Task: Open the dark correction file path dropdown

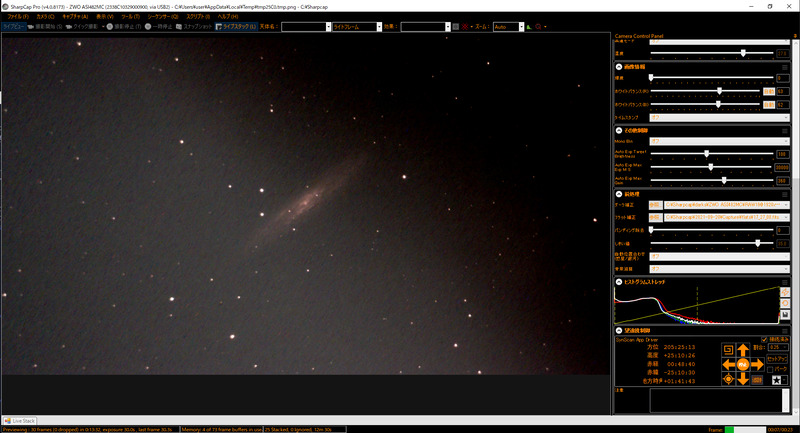Action: 727,205
